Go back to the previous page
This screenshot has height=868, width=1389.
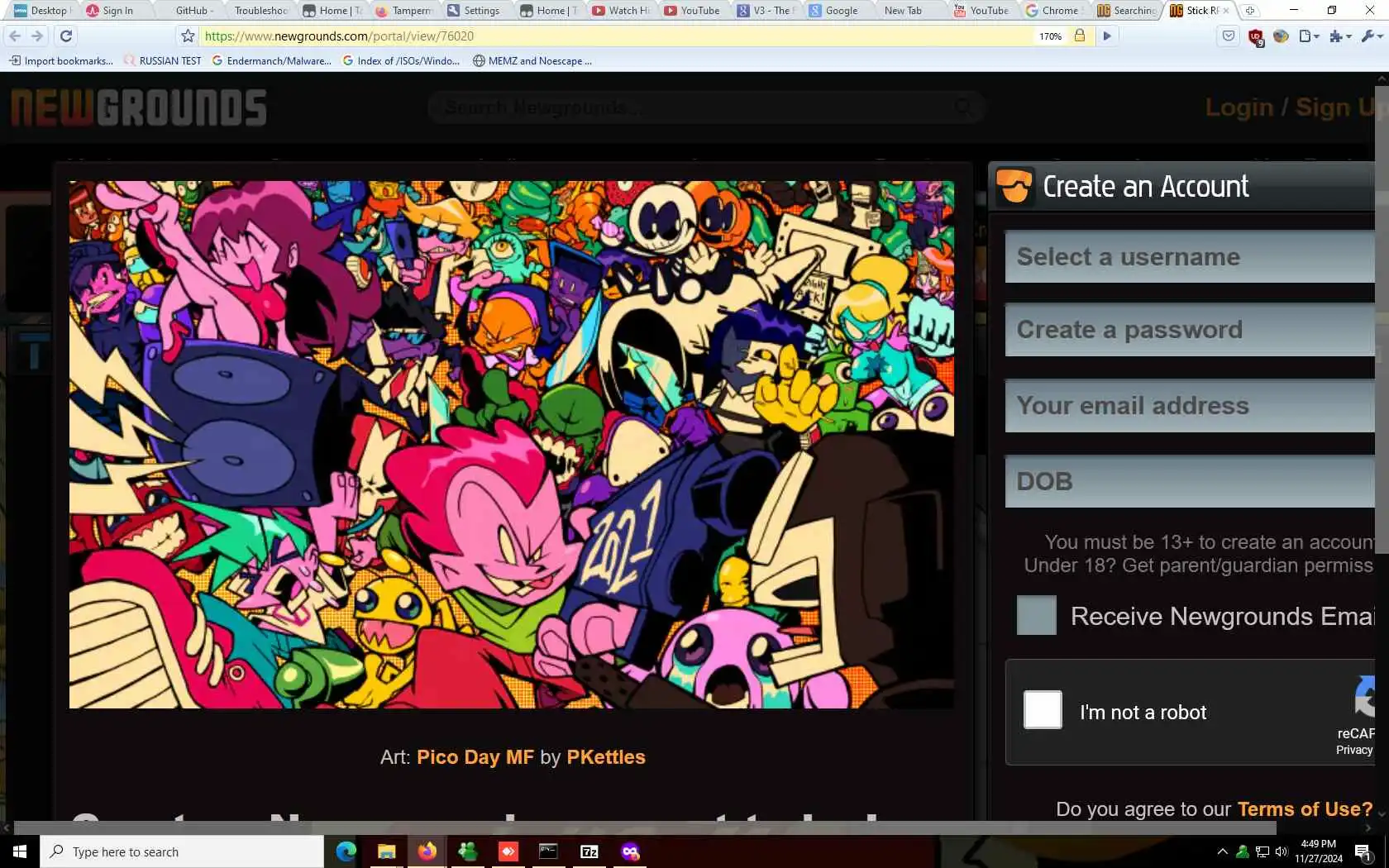pyautogui.click(x=15, y=36)
